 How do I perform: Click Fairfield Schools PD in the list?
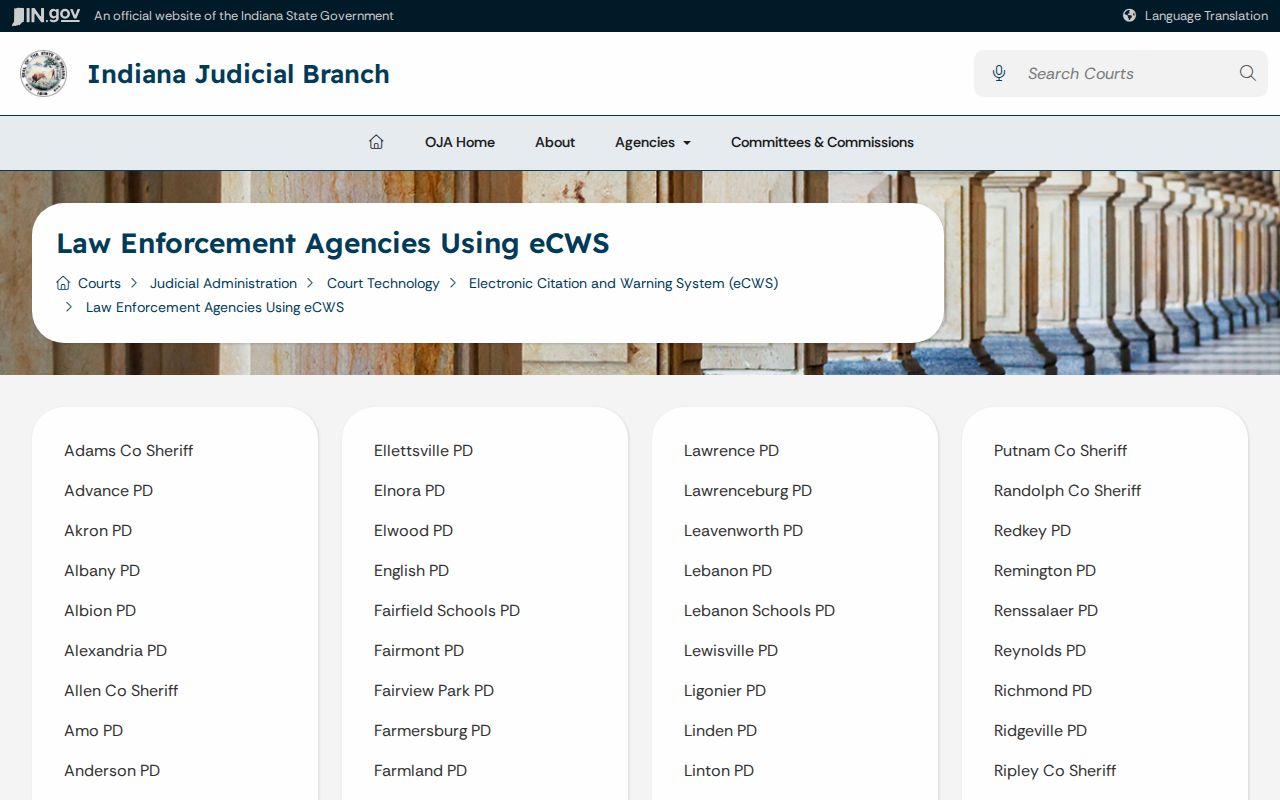tap(447, 610)
